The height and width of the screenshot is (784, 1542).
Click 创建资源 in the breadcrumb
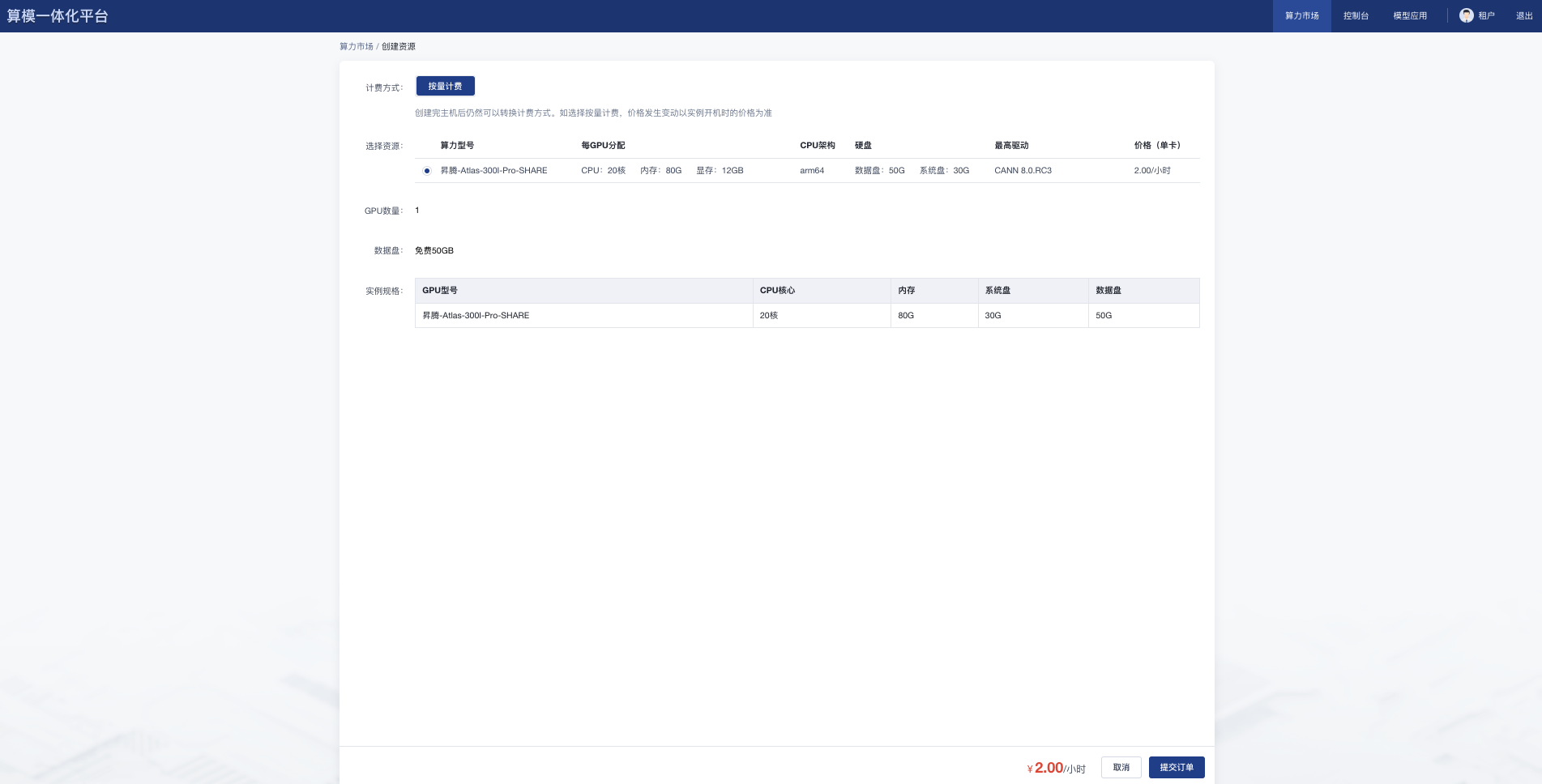click(x=399, y=46)
